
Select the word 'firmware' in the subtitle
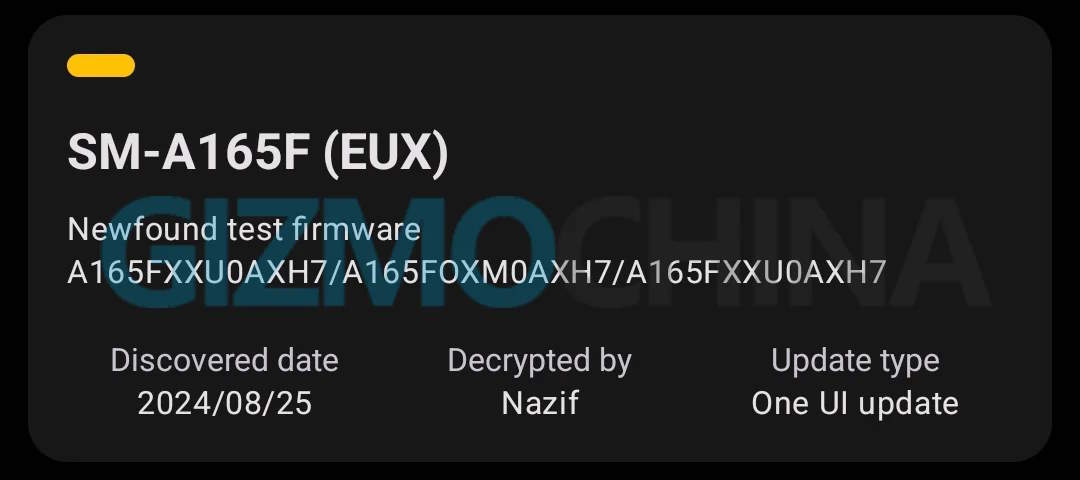(356, 229)
